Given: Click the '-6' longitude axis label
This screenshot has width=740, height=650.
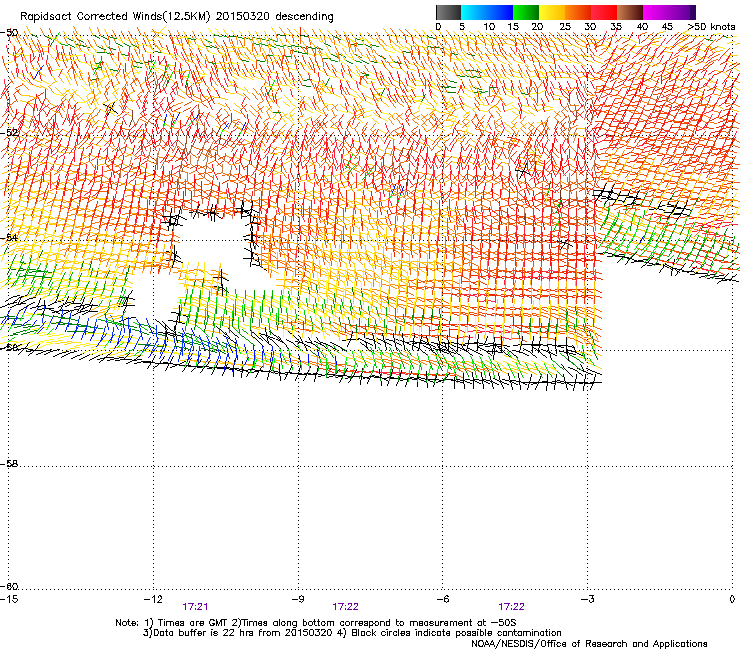Looking at the screenshot, I should (x=443, y=599).
